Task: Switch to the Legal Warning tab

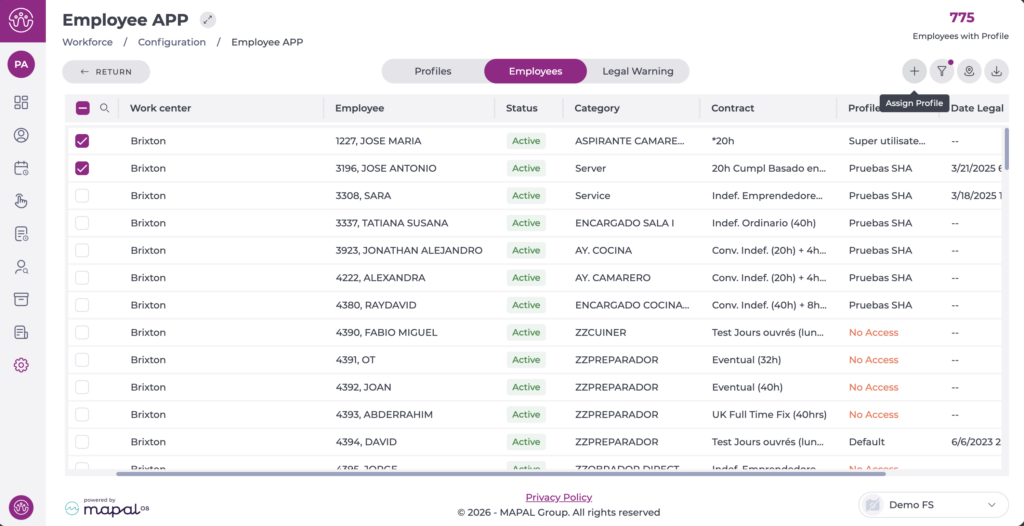Action: coord(637,71)
